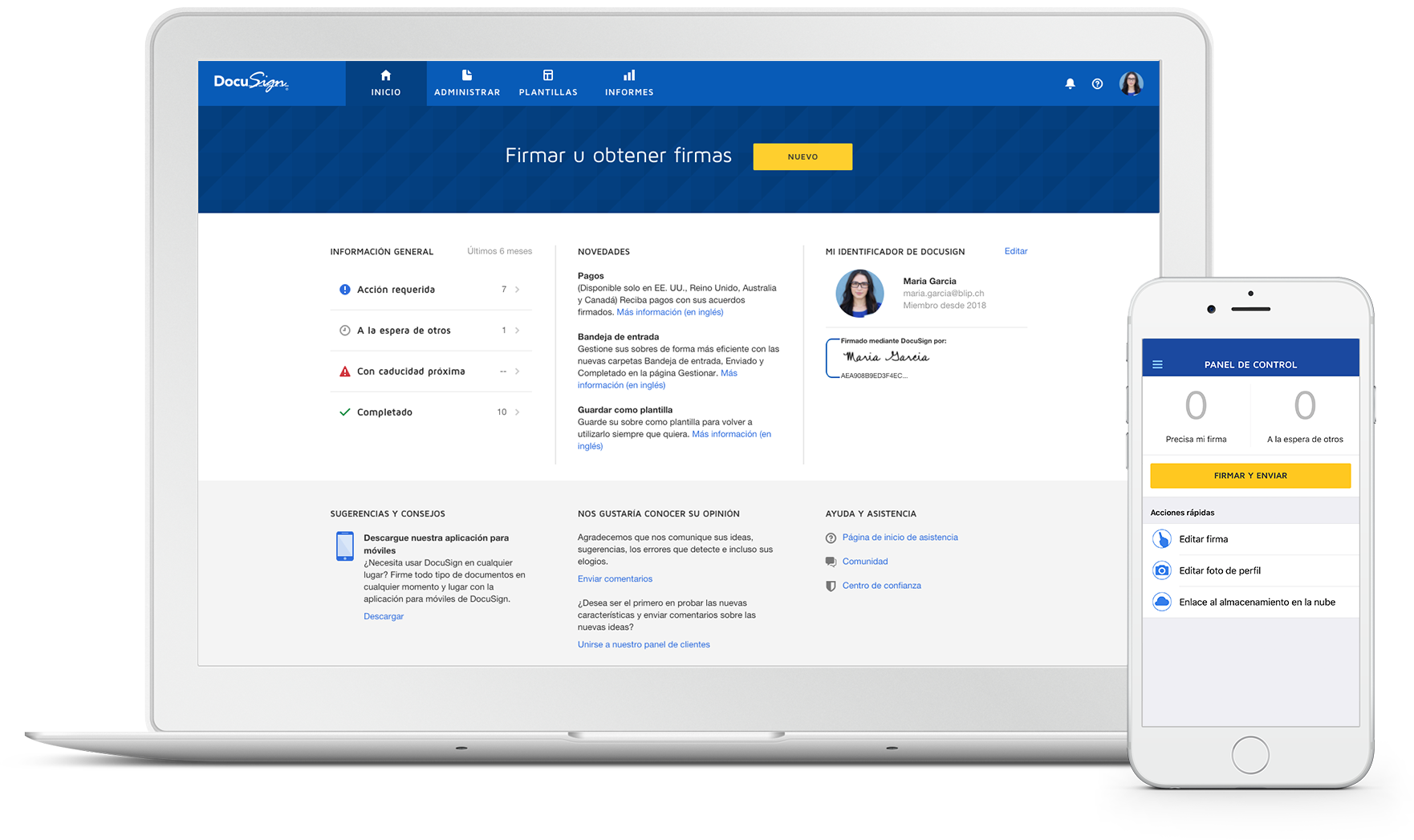Tap the Editar firma pen icon

point(1161,539)
